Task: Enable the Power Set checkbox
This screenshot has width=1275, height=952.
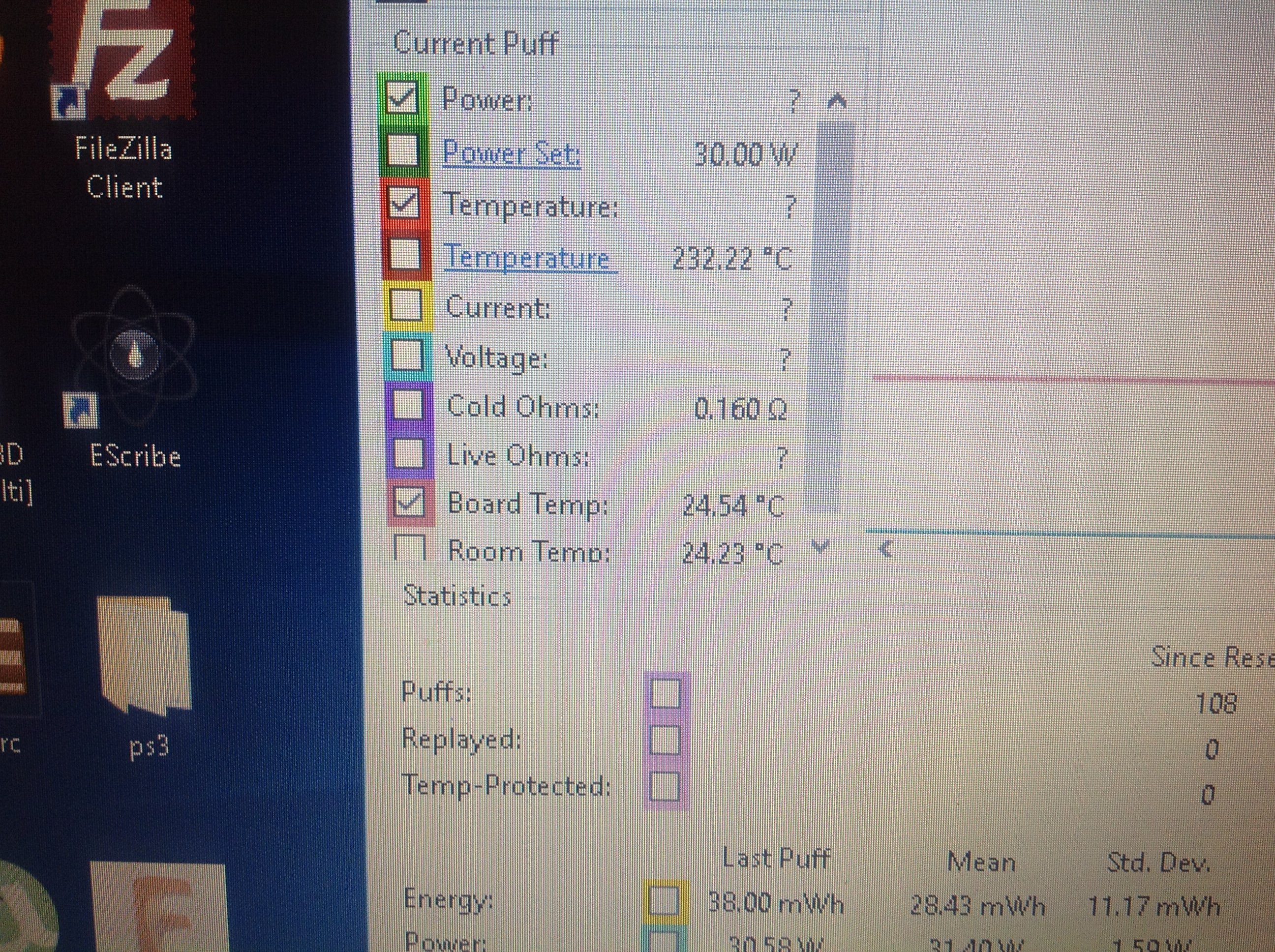Action: 402,150
